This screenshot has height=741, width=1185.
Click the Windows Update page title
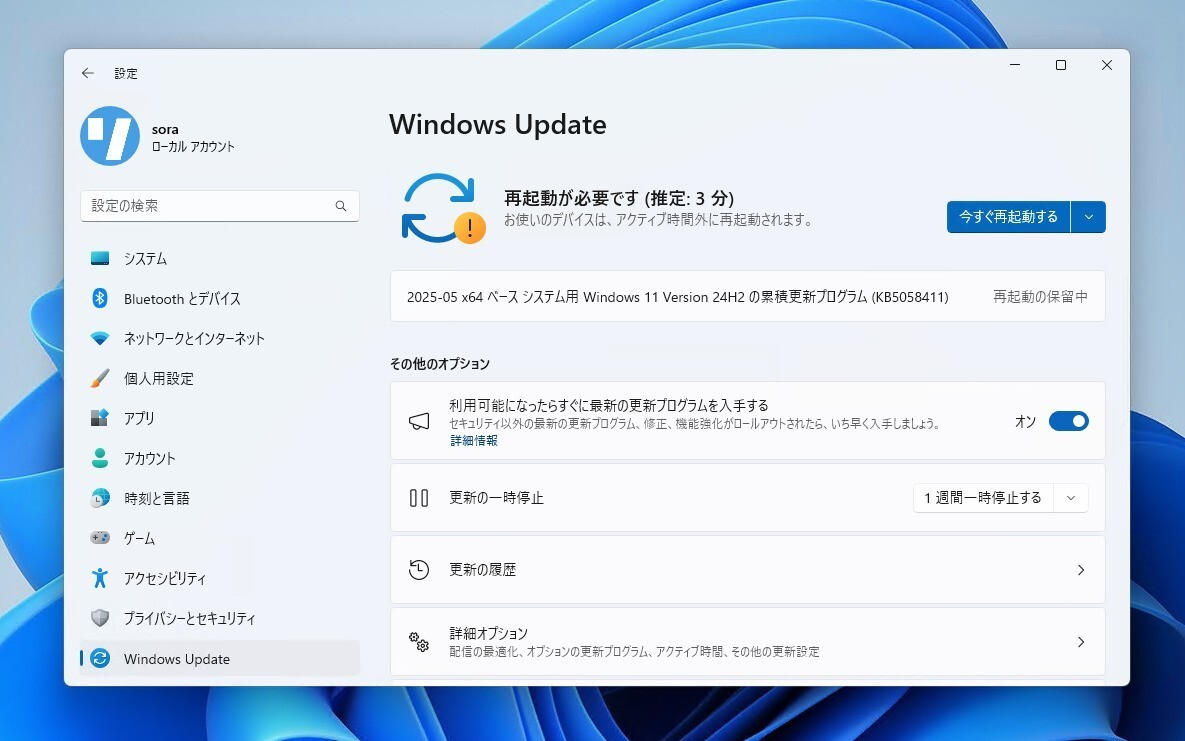tap(497, 125)
